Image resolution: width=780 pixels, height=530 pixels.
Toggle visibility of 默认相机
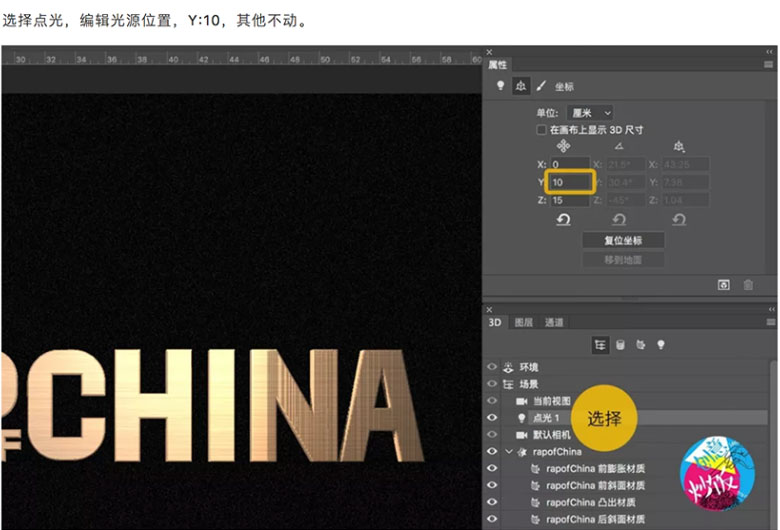(x=491, y=434)
